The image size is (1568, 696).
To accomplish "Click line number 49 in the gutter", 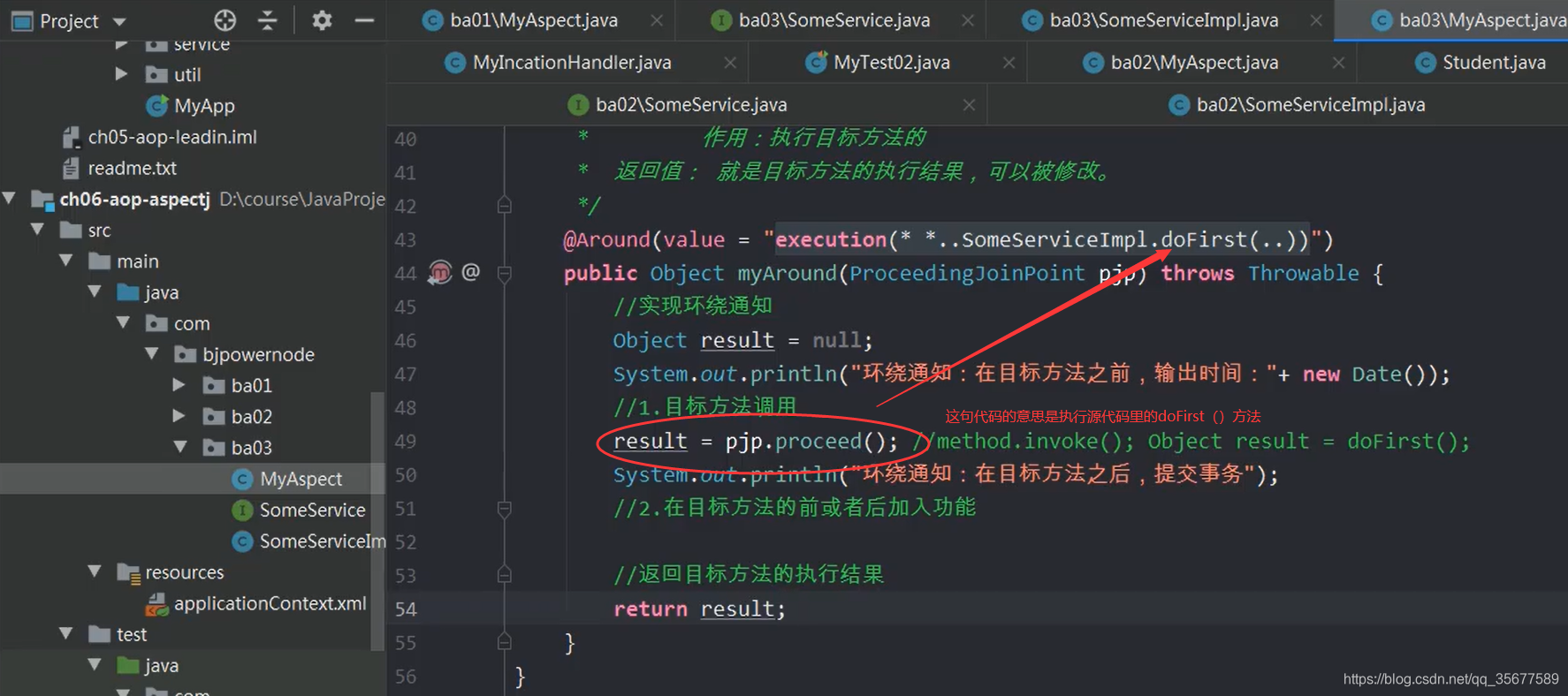I will (x=406, y=442).
